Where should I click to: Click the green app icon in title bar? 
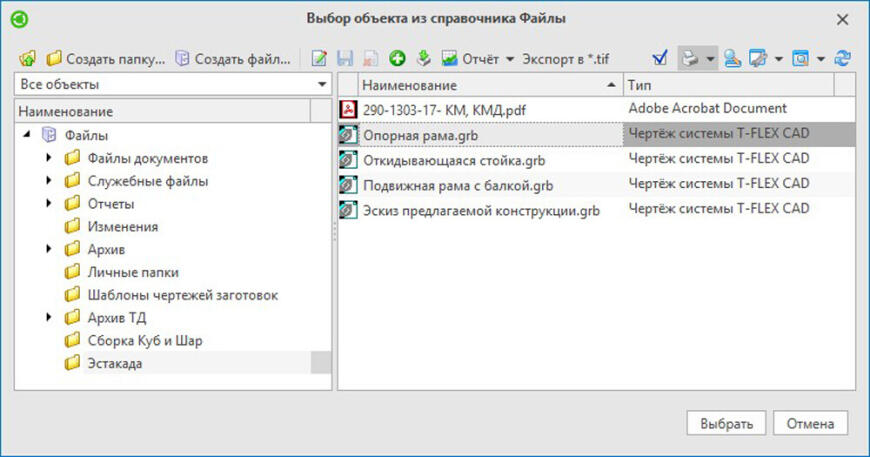pyautogui.click(x=19, y=19)
